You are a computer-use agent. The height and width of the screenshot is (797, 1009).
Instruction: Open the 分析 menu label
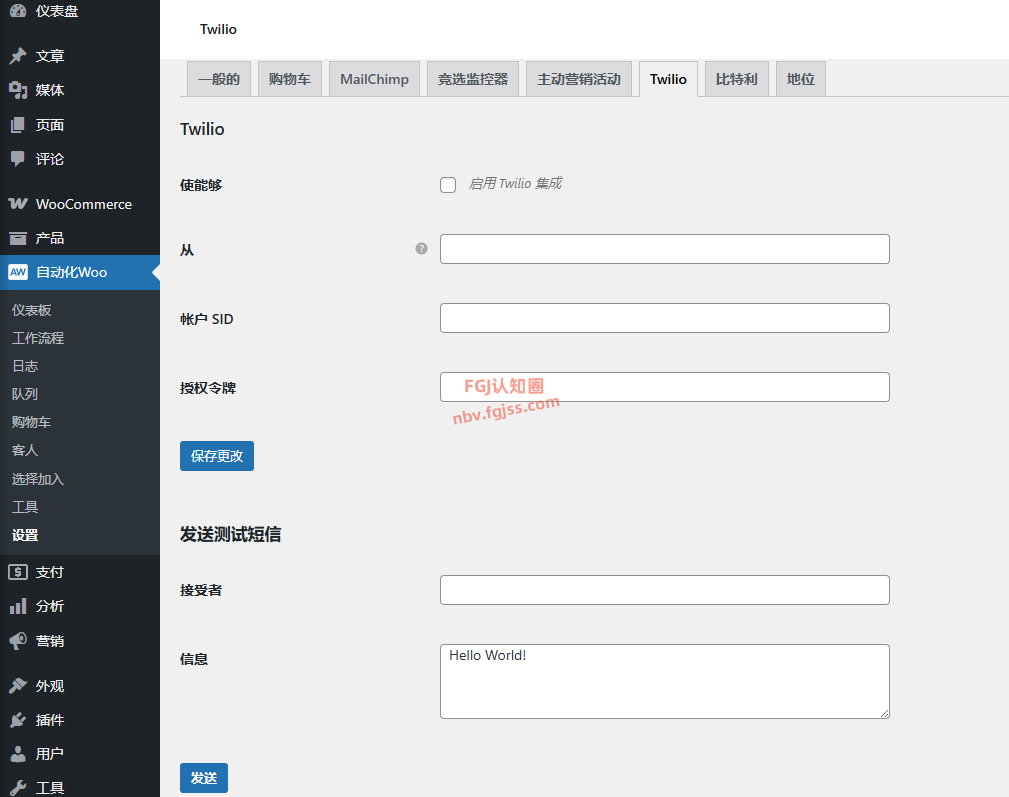[50, 606]
